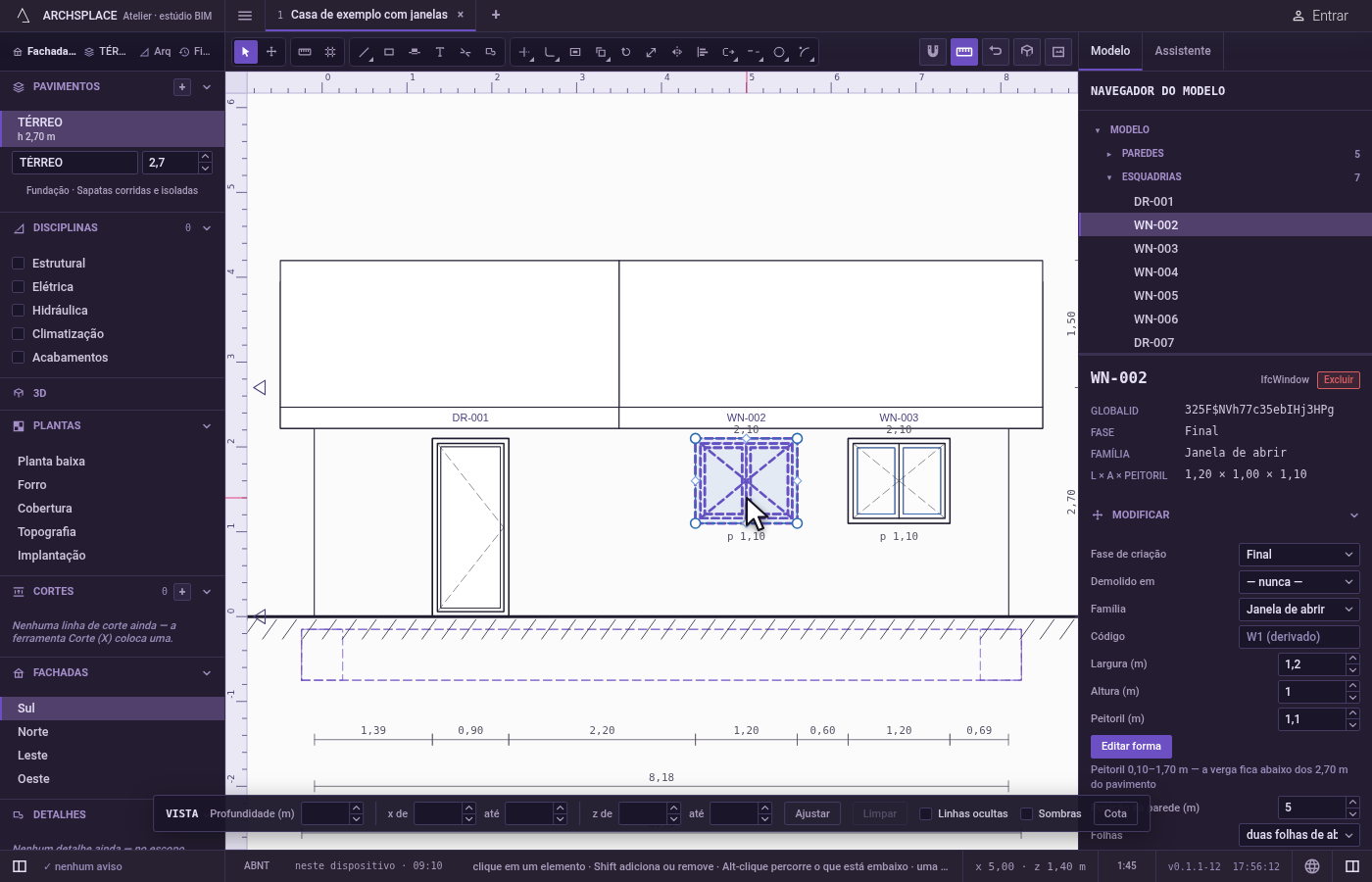This screenshot has height=882, width=1372.
Task: Open the Norte façade view
Action: point(113,732)
